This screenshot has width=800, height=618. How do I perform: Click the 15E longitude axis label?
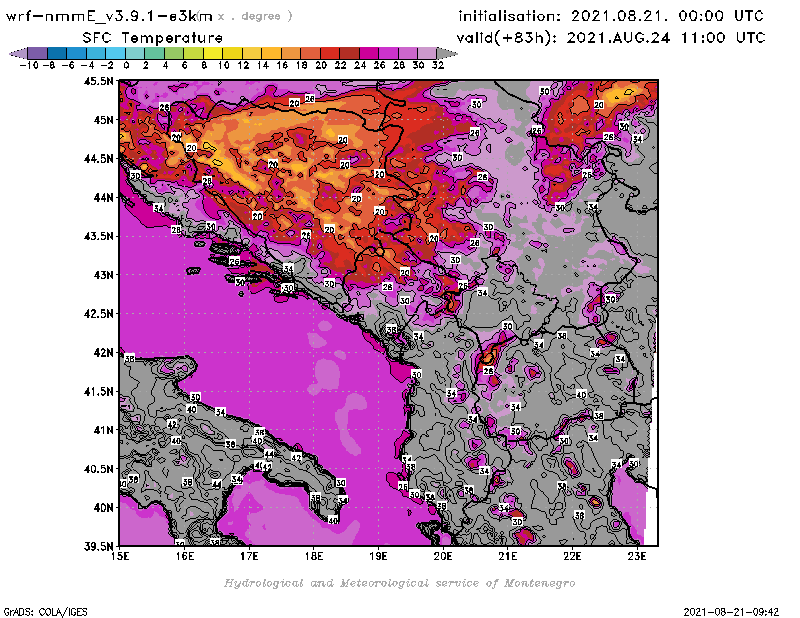tap(121, 555)
